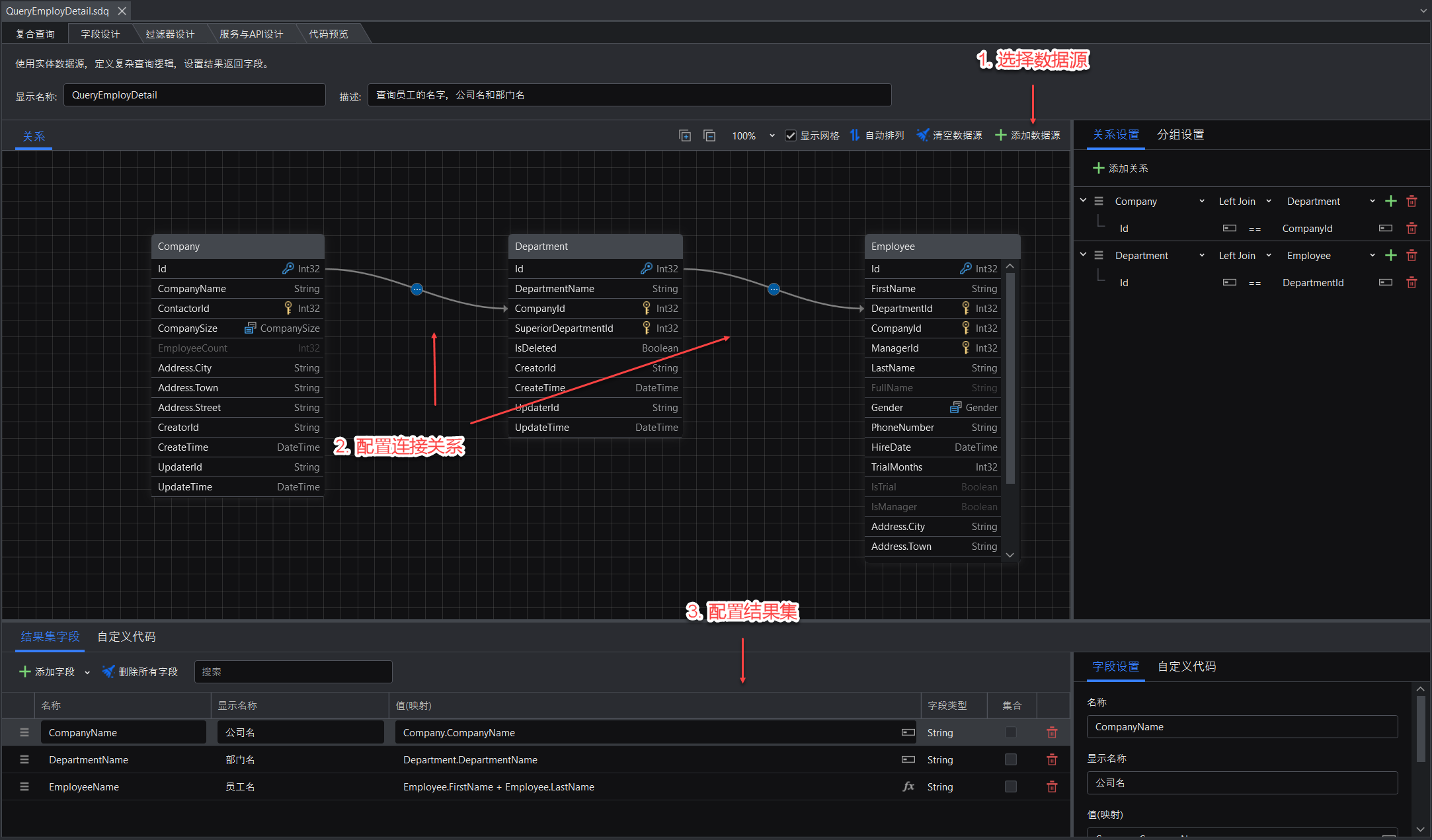Image resolution: width=1432 pixels, height=840 pixels.
Task: Switch to the 分组设置 tab
Action: coord(1181,135)
